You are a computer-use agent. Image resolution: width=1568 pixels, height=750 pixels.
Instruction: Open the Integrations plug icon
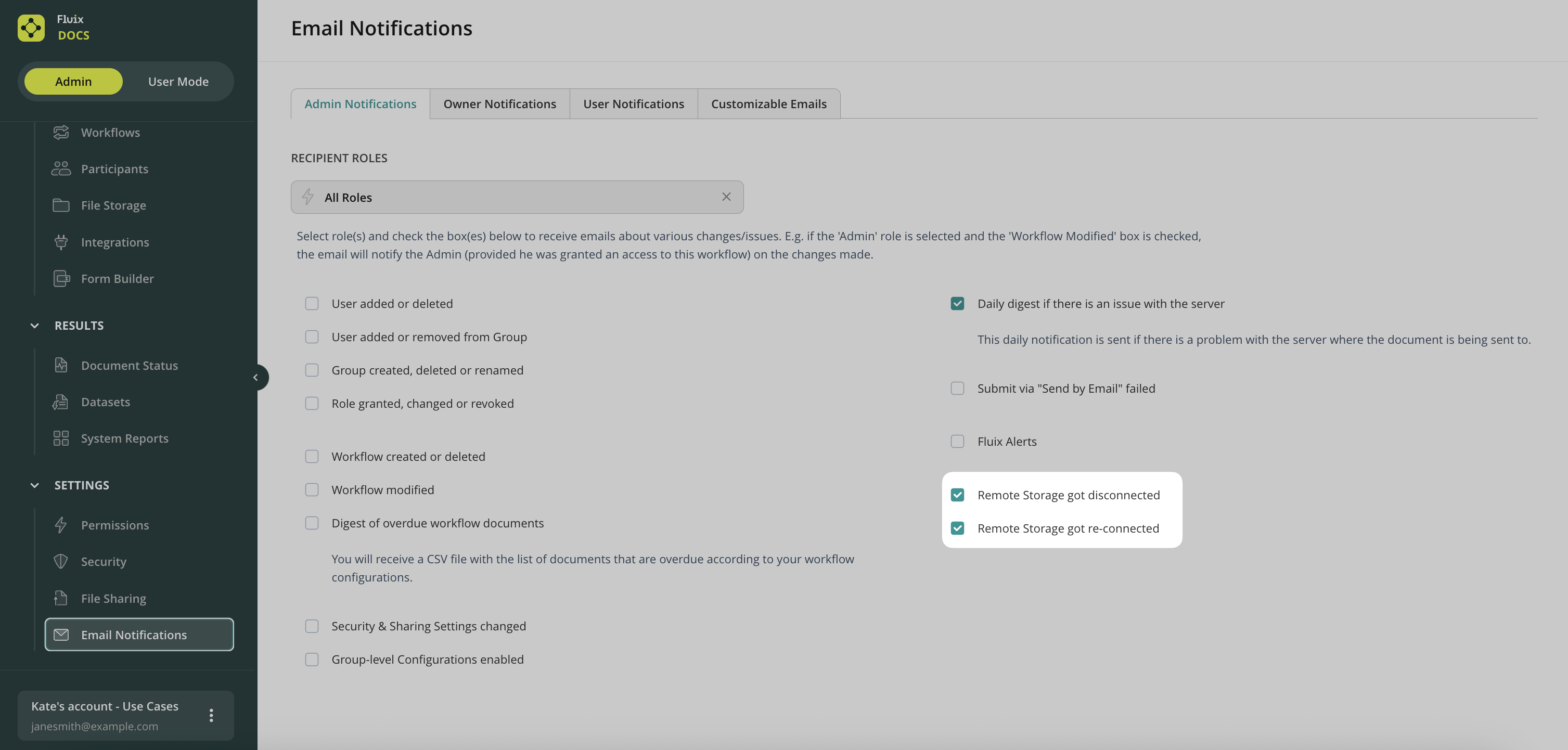[x=61, y=242]
